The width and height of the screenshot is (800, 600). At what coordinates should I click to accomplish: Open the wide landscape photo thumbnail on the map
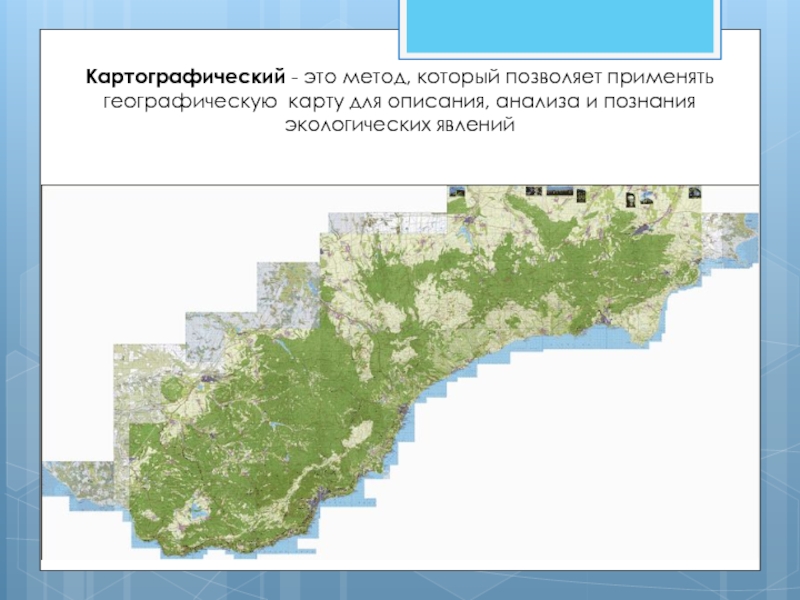click(x=560, y=190)
